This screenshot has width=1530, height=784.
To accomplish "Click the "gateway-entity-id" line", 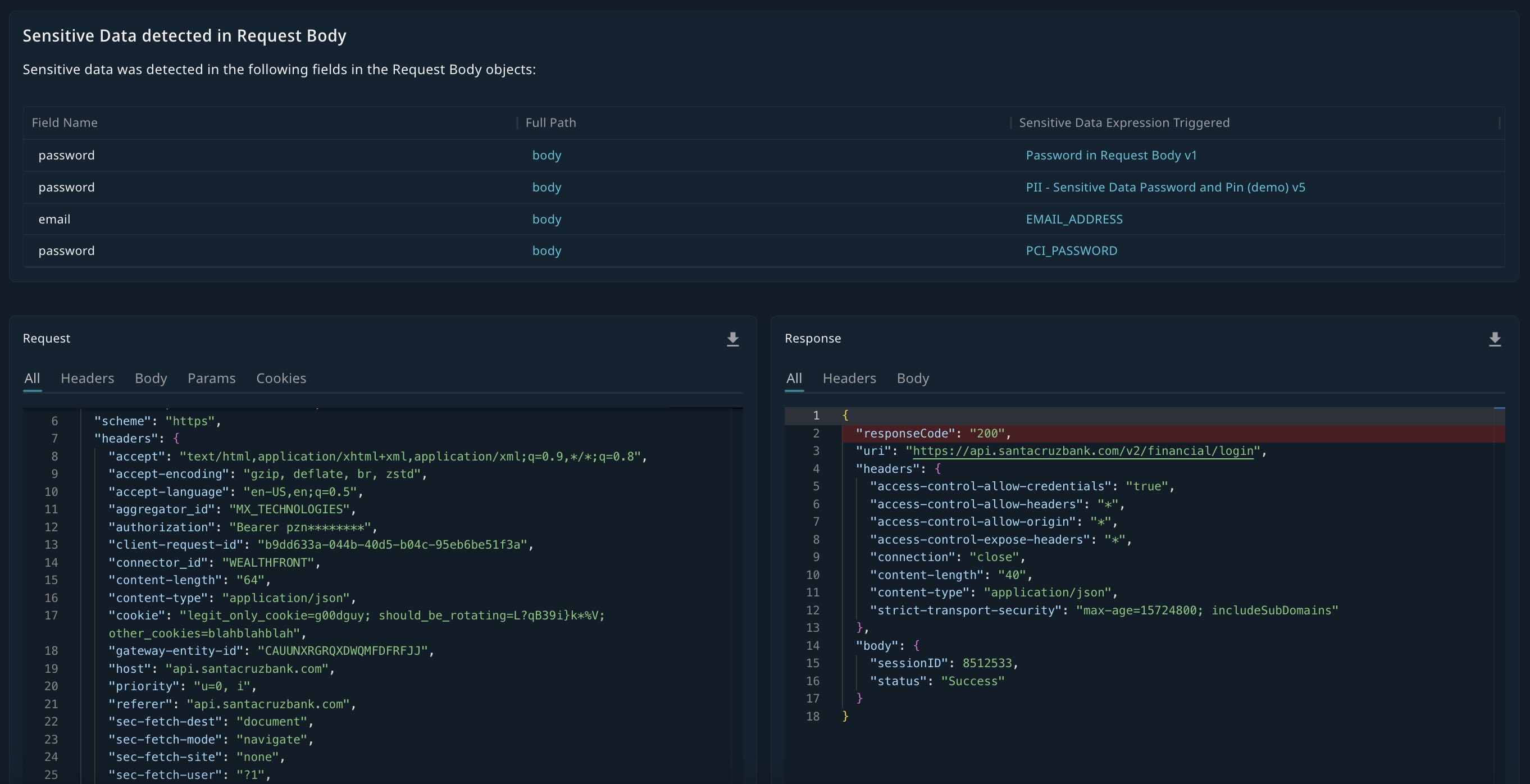I will 271,650.
